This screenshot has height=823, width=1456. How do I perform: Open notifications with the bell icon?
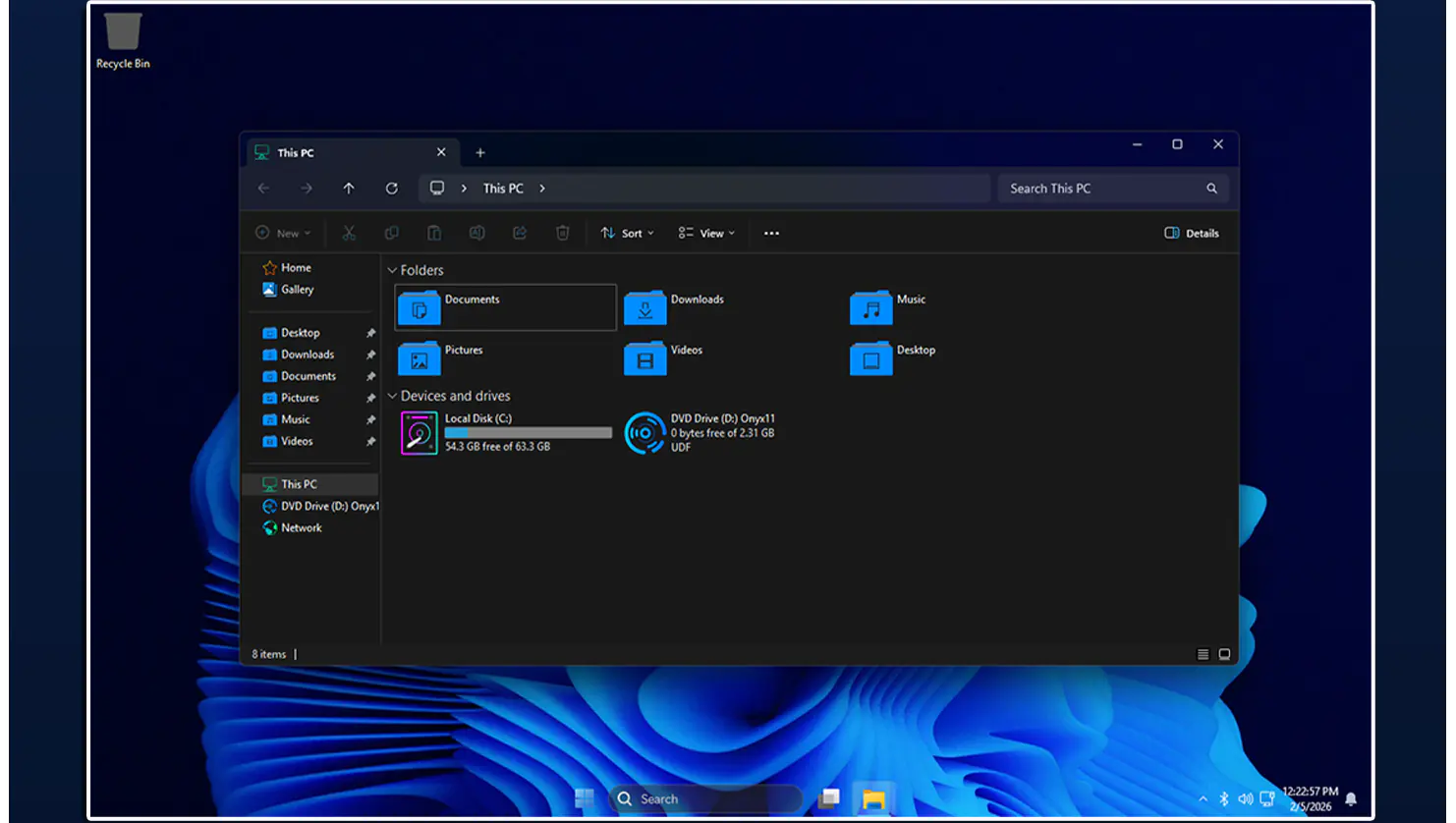pyautogui.click(x=1352, y=799)
